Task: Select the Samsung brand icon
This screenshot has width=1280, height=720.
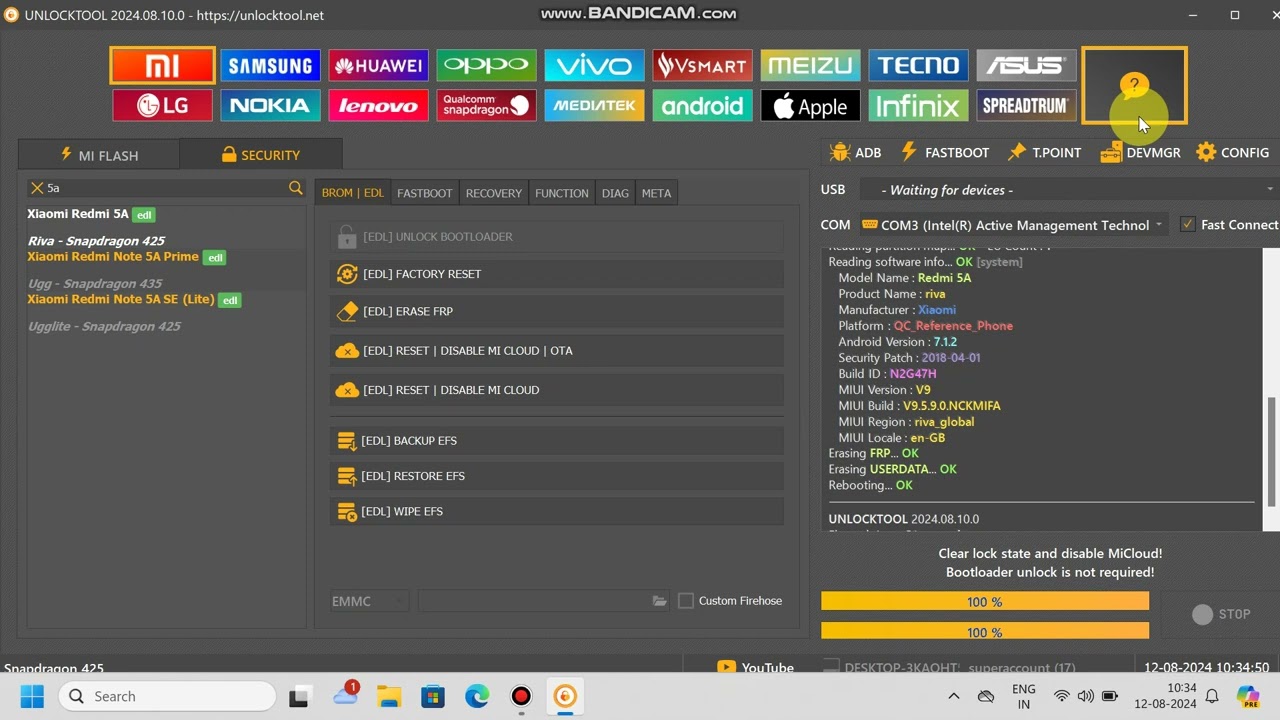Action: click(x=270, y=65)
